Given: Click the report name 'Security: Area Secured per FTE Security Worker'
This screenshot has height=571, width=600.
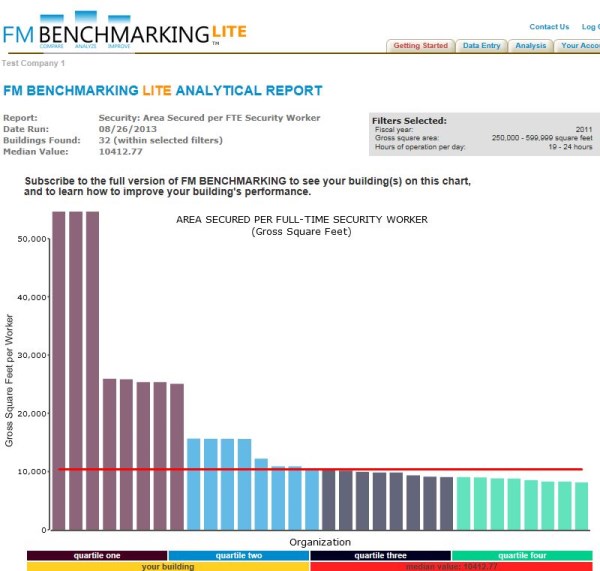Looking at the screenshot, I should pyautogui.click(x=209, y=118).
